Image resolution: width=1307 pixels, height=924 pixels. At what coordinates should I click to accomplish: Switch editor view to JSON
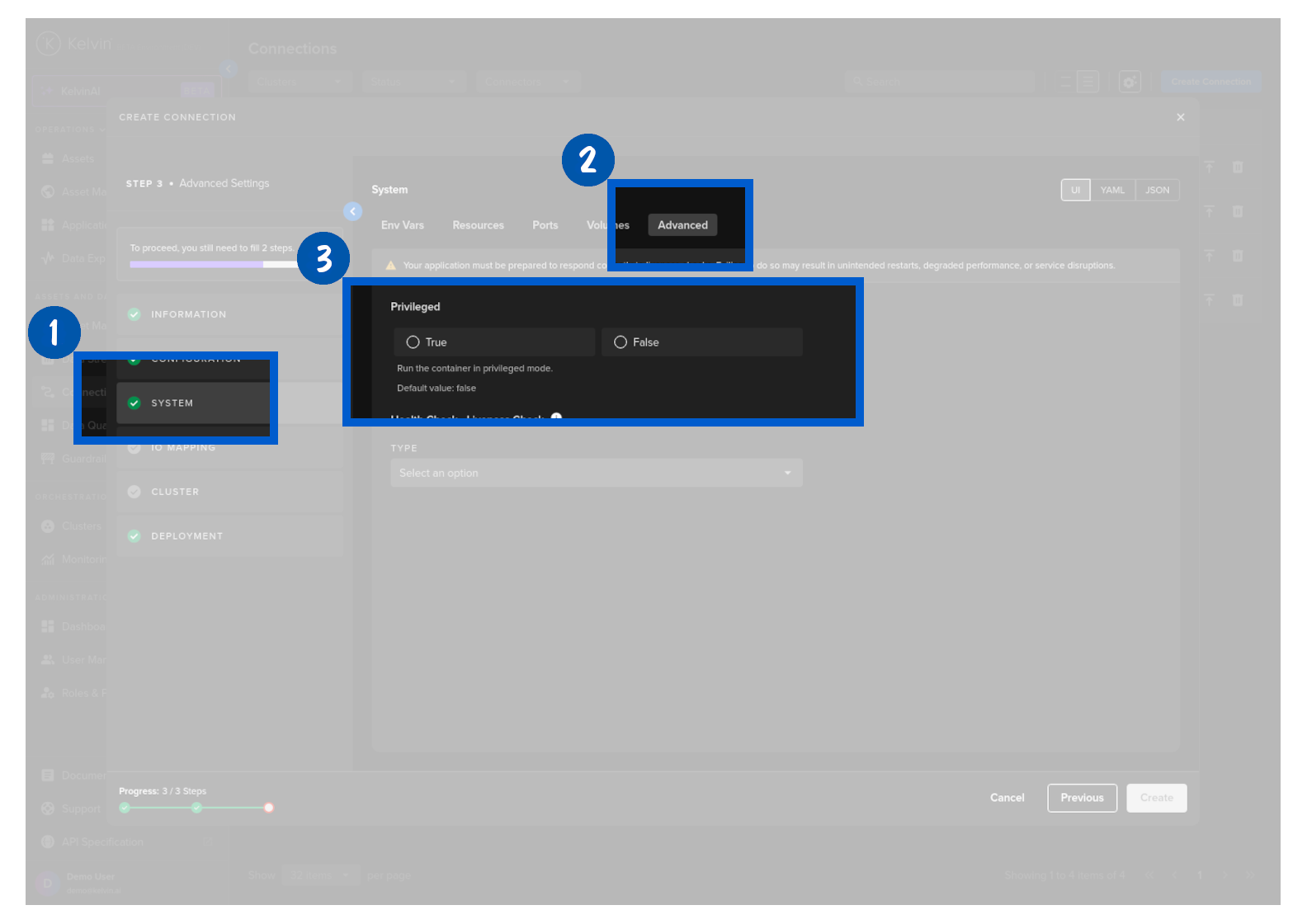[1157, 191]
